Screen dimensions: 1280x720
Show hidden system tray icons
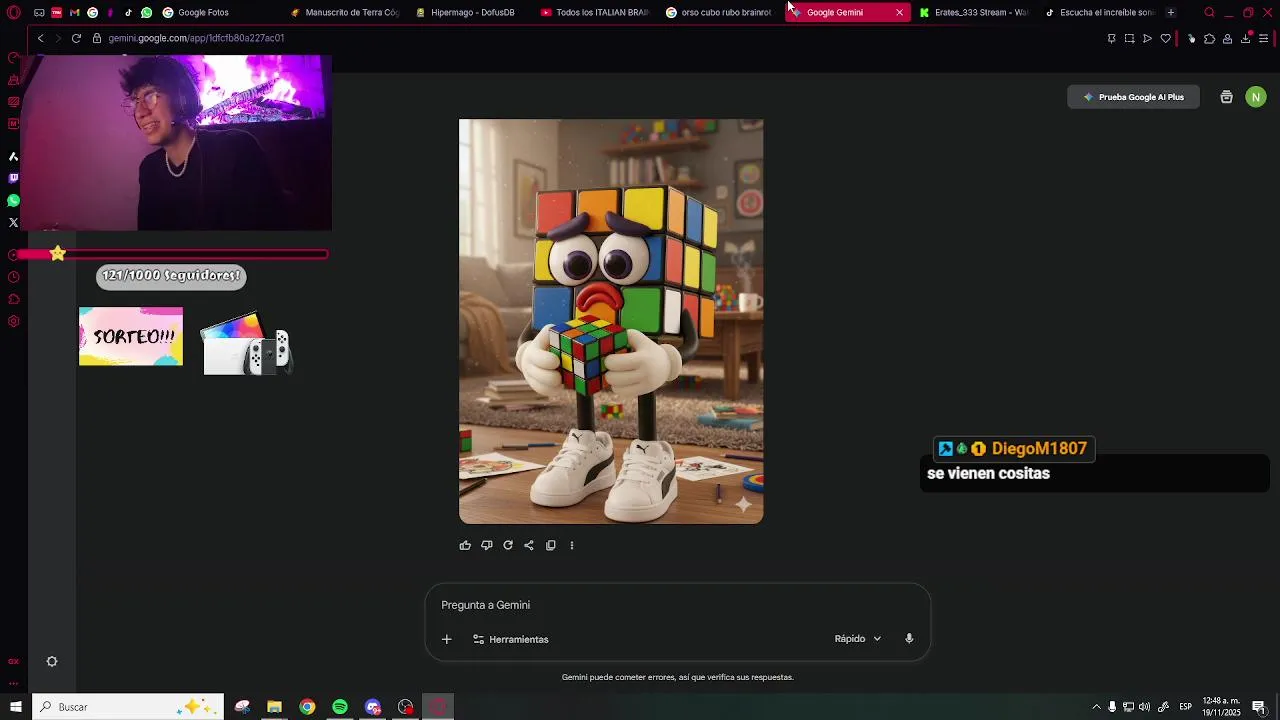click(1096, 707)
